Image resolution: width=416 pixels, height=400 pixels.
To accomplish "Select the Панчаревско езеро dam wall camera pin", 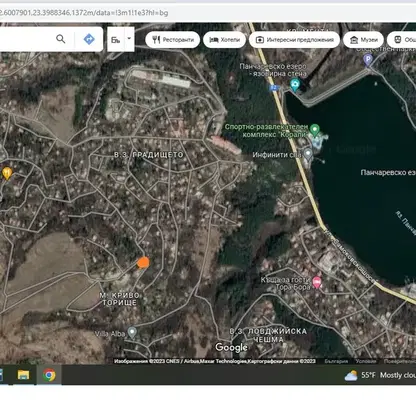I will tap(295, 84).
